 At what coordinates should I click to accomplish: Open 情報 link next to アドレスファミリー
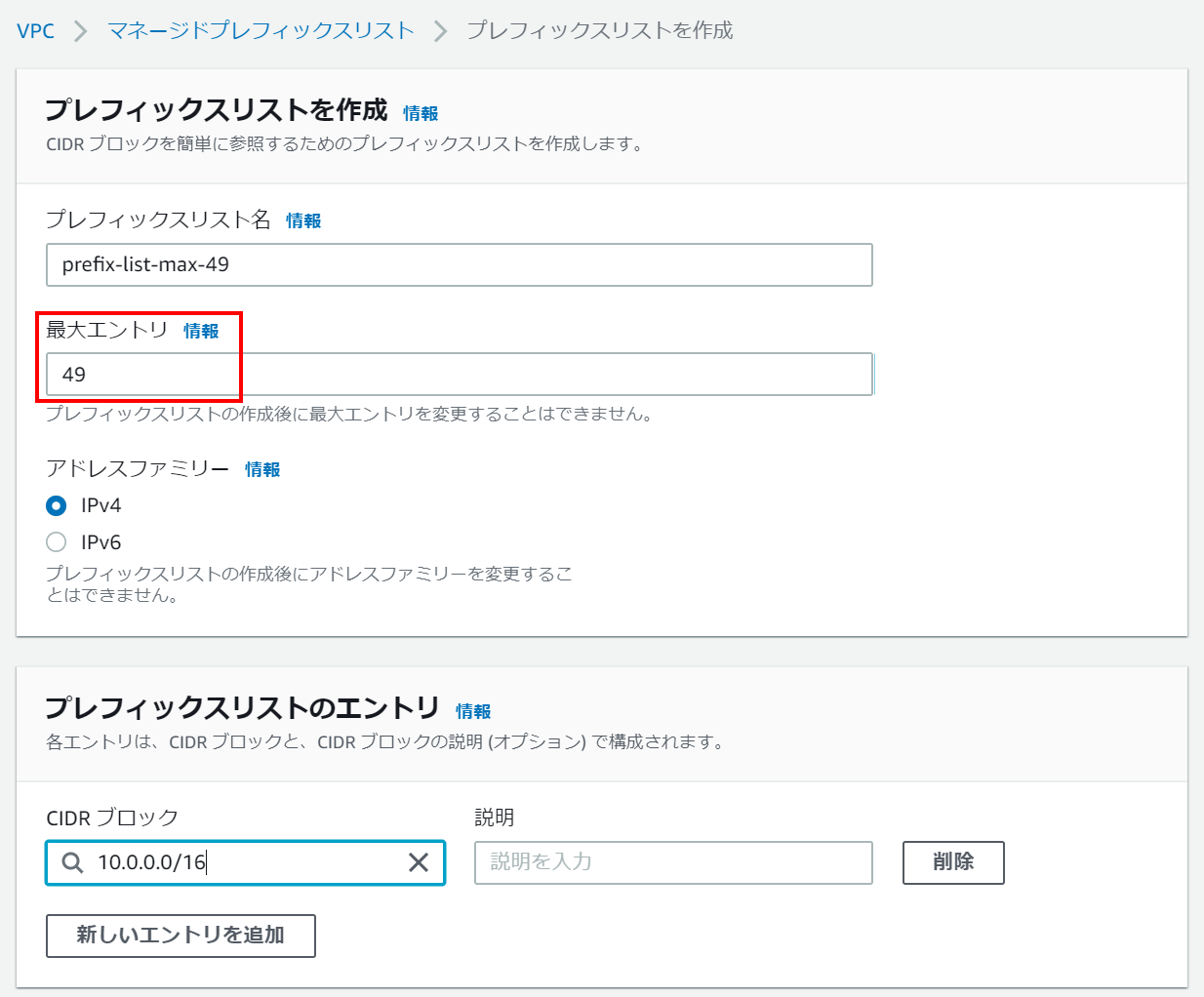262,470
